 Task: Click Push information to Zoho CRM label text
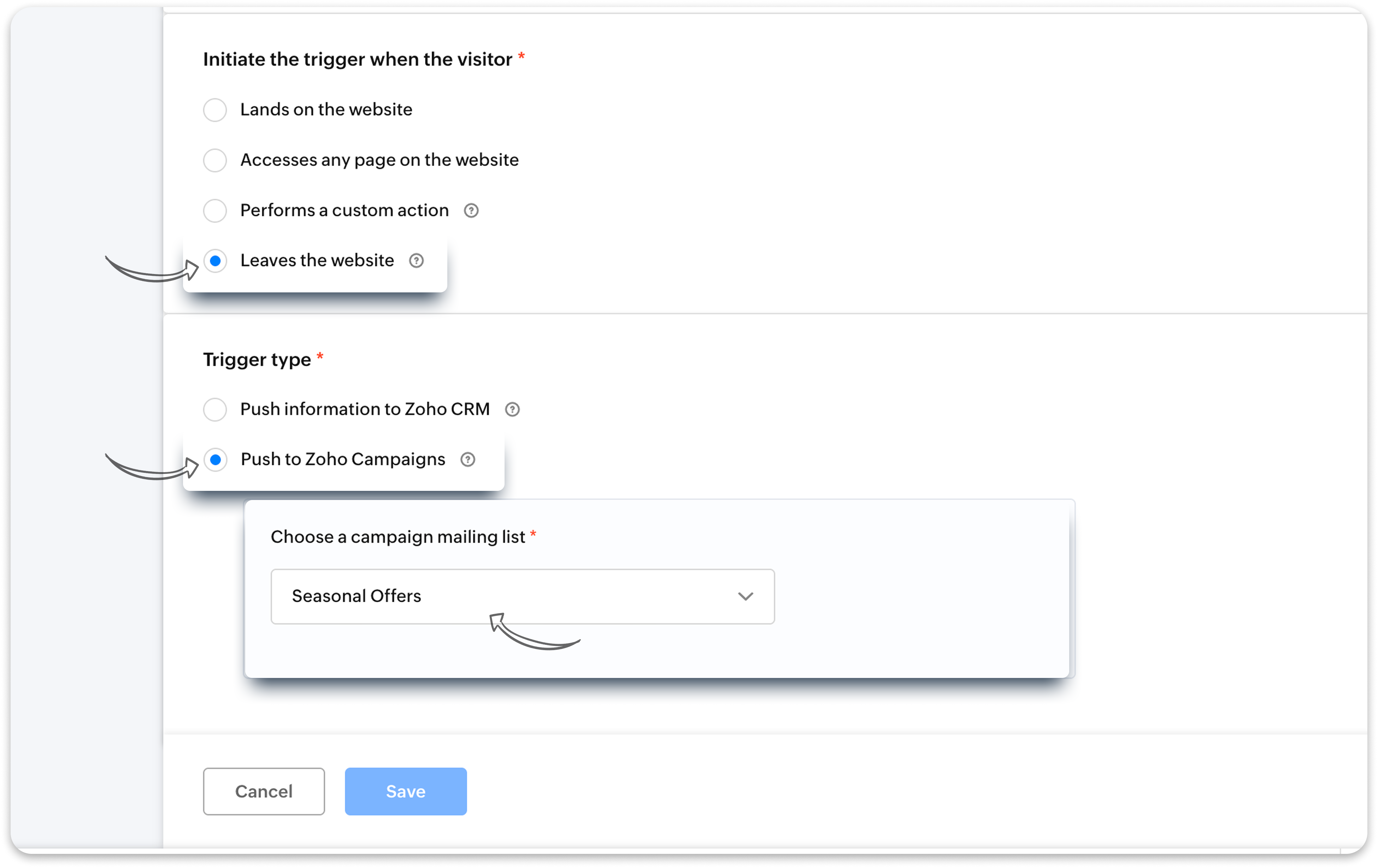[365, 409]
